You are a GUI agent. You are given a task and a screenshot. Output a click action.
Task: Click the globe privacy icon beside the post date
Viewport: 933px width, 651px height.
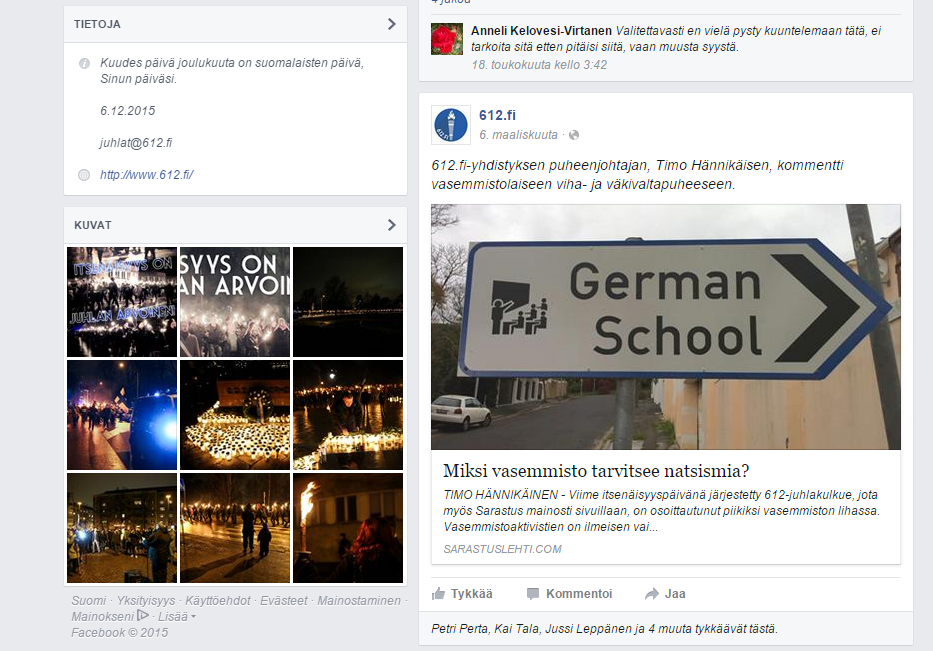click(574, 135)
